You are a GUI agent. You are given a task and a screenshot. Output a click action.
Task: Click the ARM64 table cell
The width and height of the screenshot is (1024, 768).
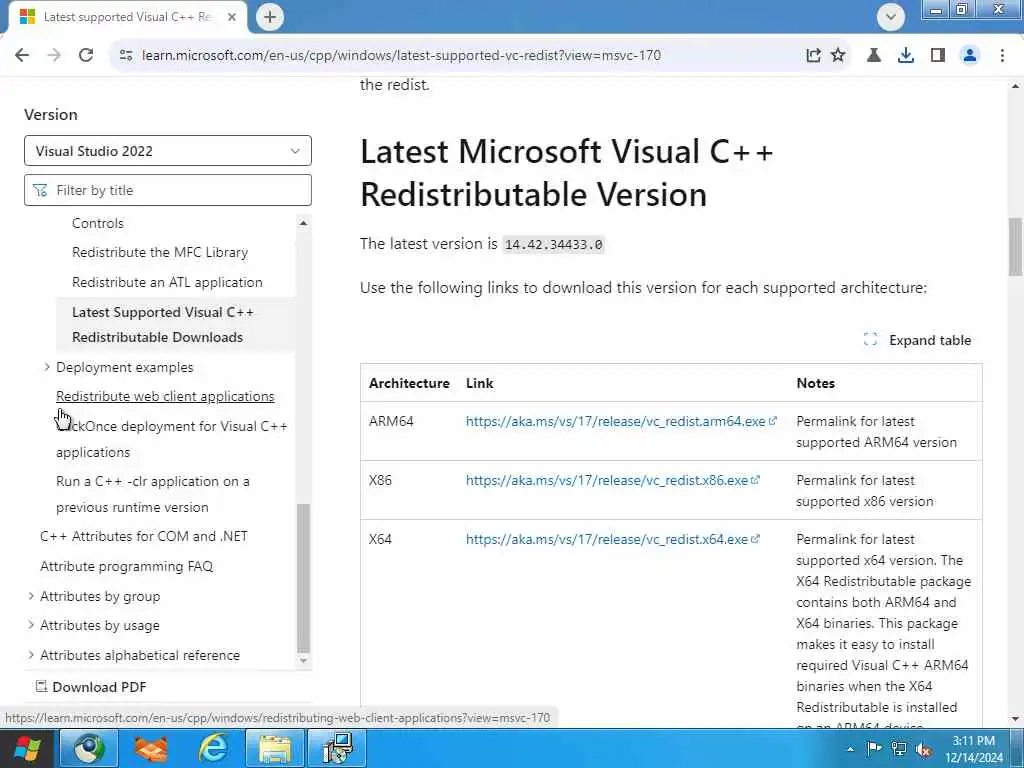point(391,421)
